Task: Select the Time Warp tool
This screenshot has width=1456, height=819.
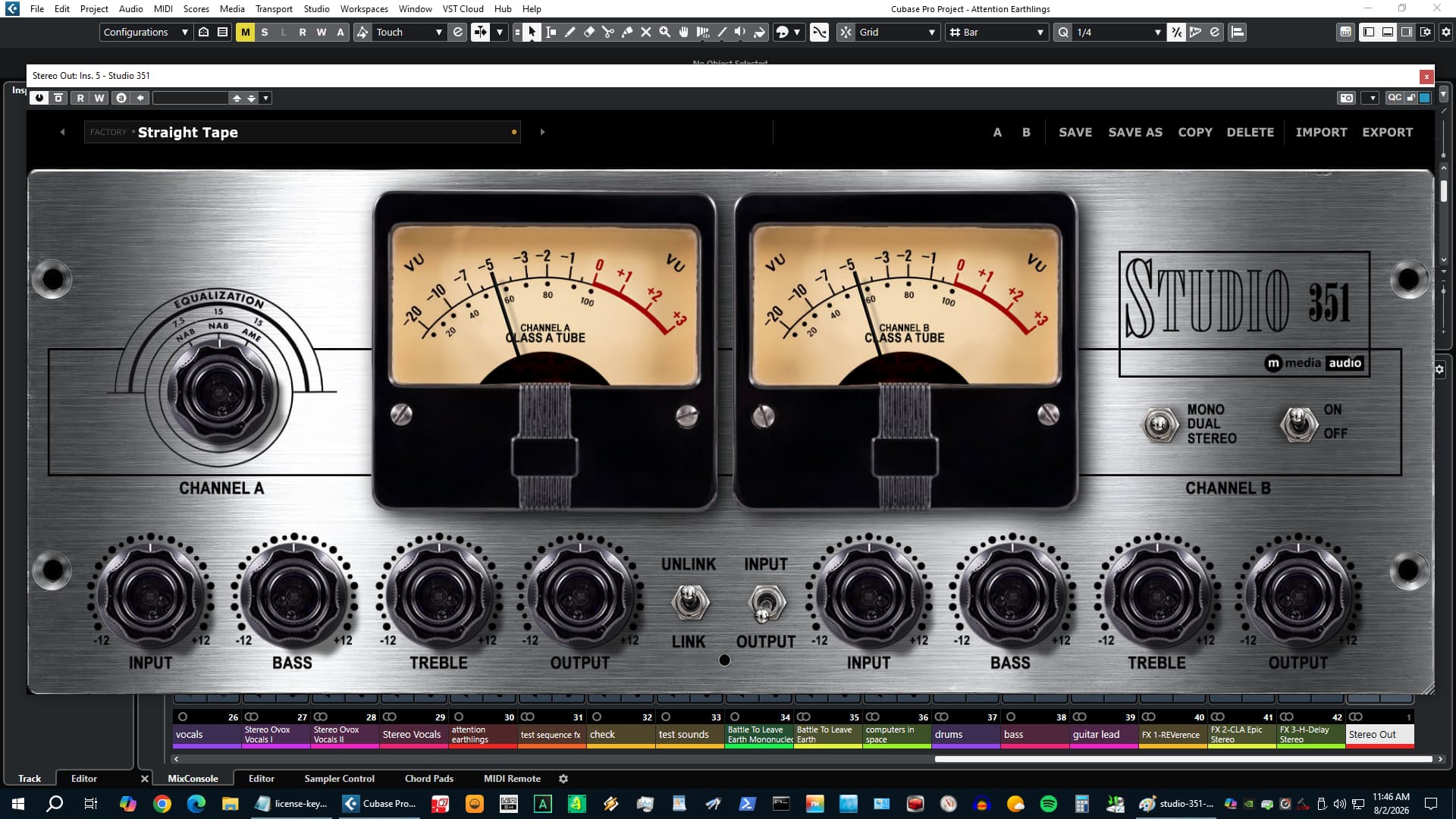Action: coord(703,32)
